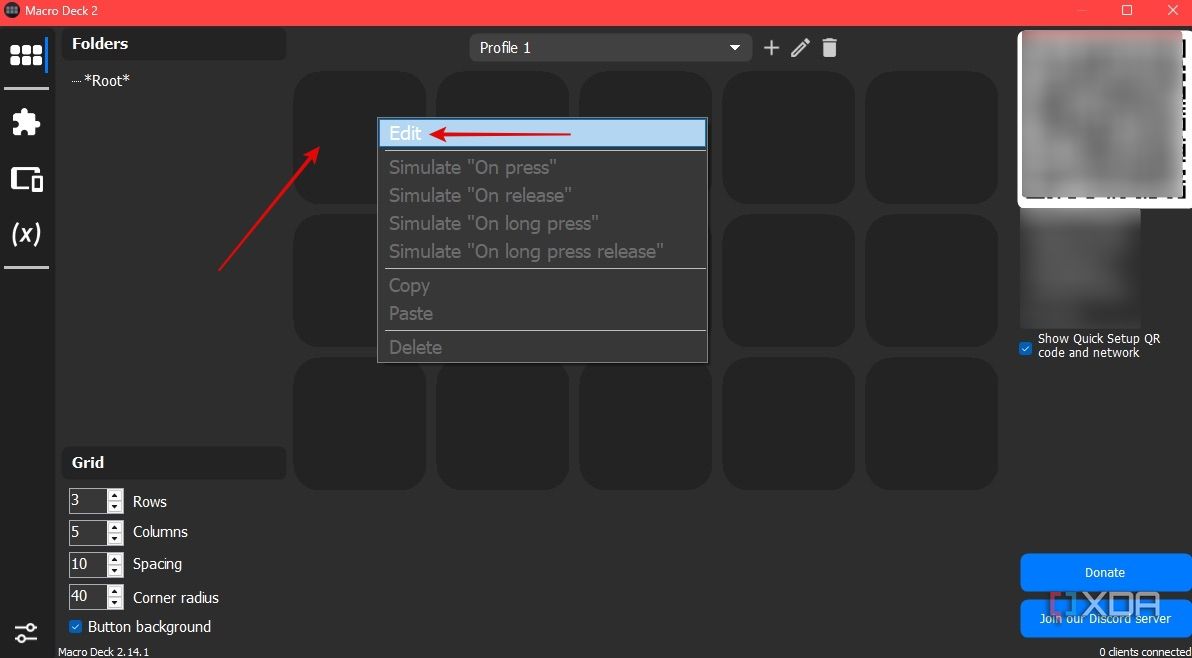This screenshot has width=1192, height=658.
Task: Add a new profile with the plus icon
Action: pyautogui.click(x=771, y=47)
